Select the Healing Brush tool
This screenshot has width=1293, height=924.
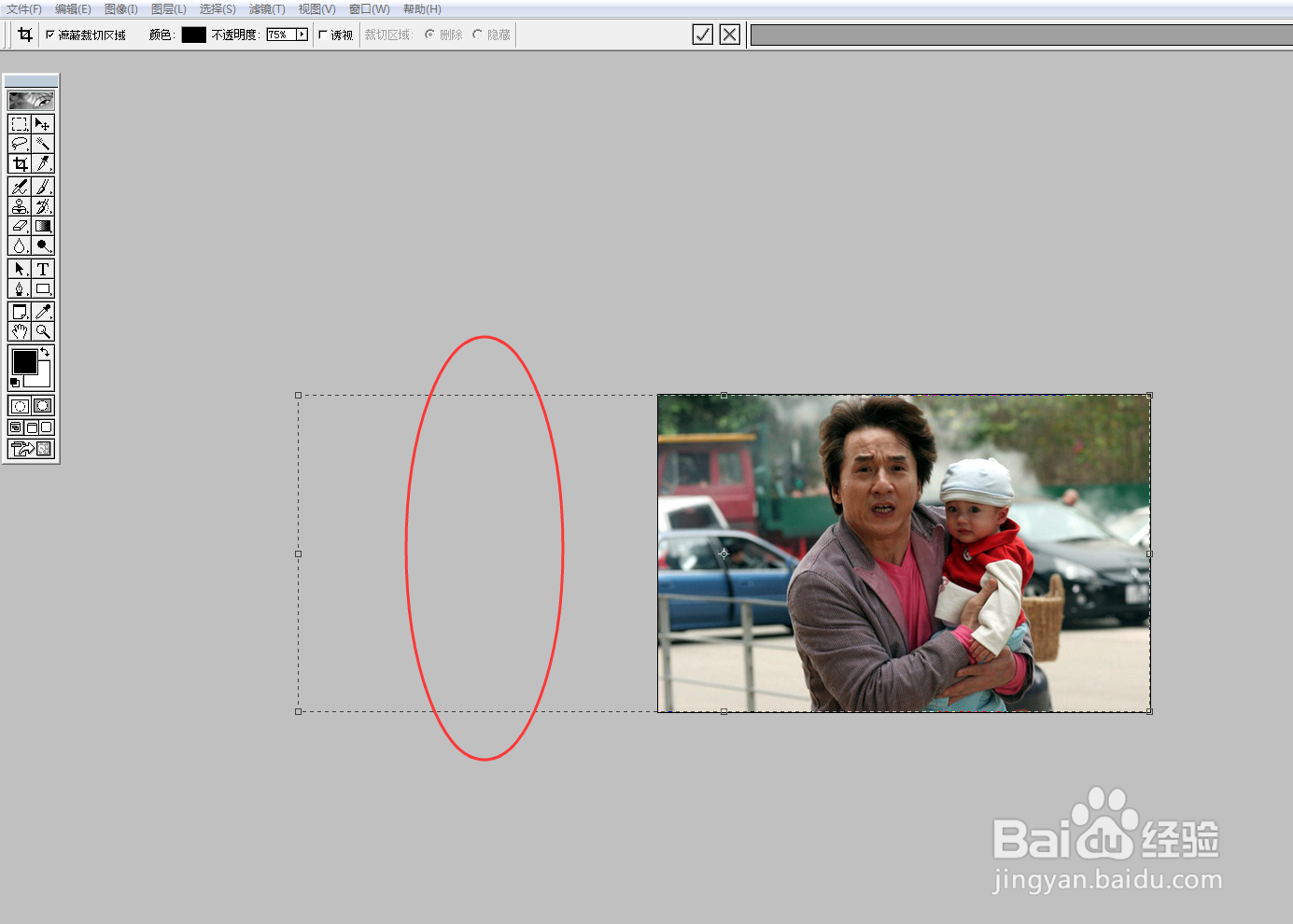pyautogui.click(x=20, y=187)
